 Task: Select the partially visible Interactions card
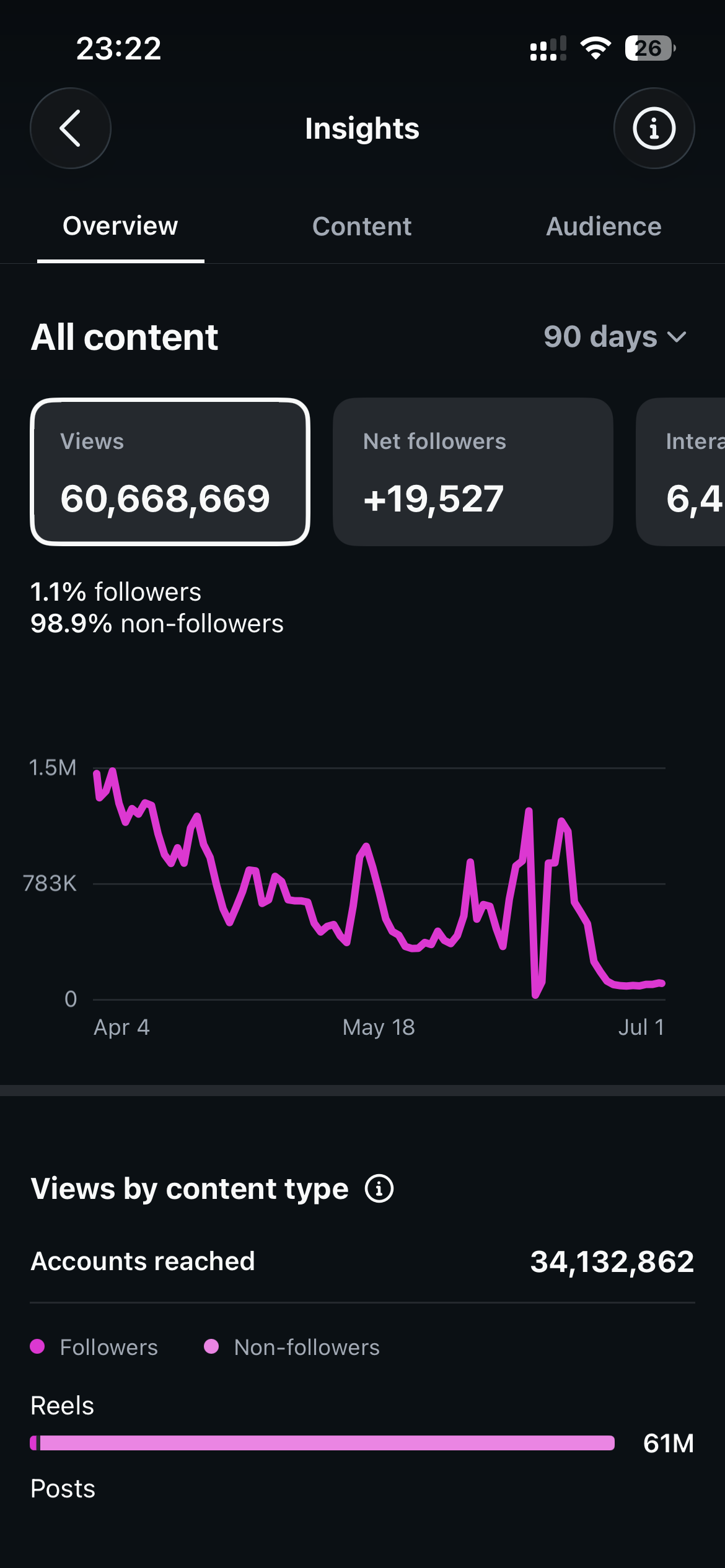(680, 472)
